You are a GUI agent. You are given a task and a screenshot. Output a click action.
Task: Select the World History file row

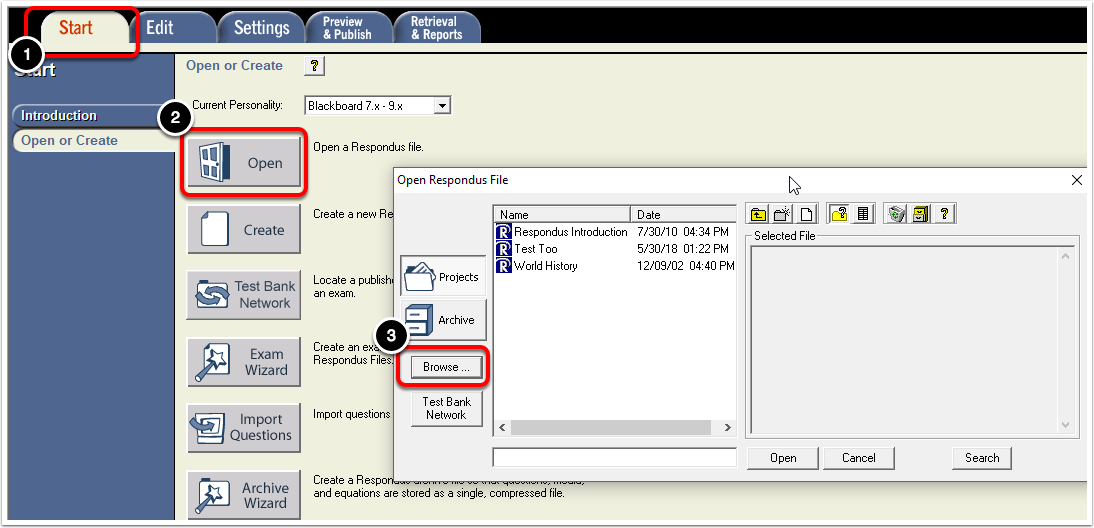click(x=615, y=266)
